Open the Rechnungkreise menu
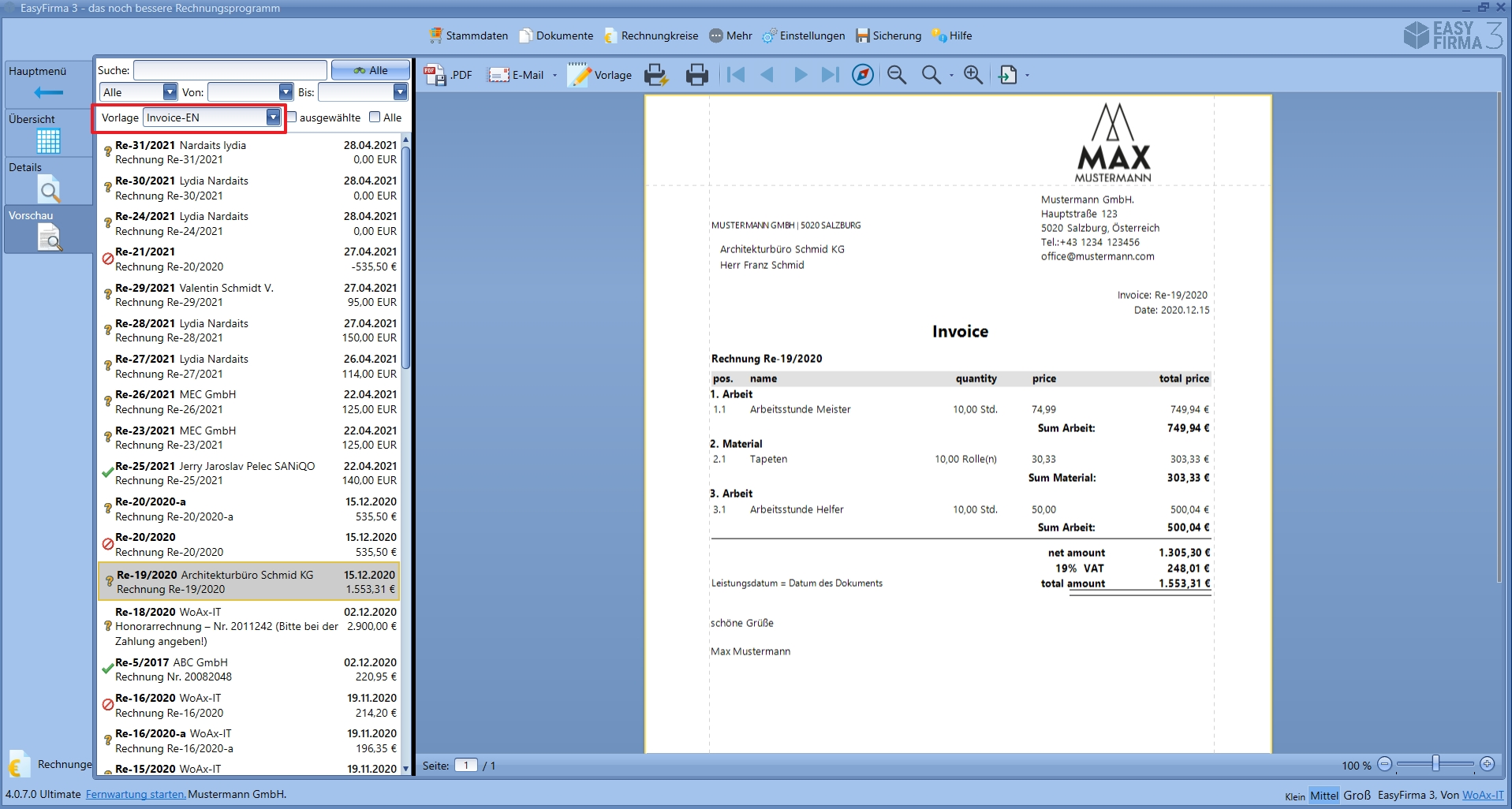 (651, 35)
